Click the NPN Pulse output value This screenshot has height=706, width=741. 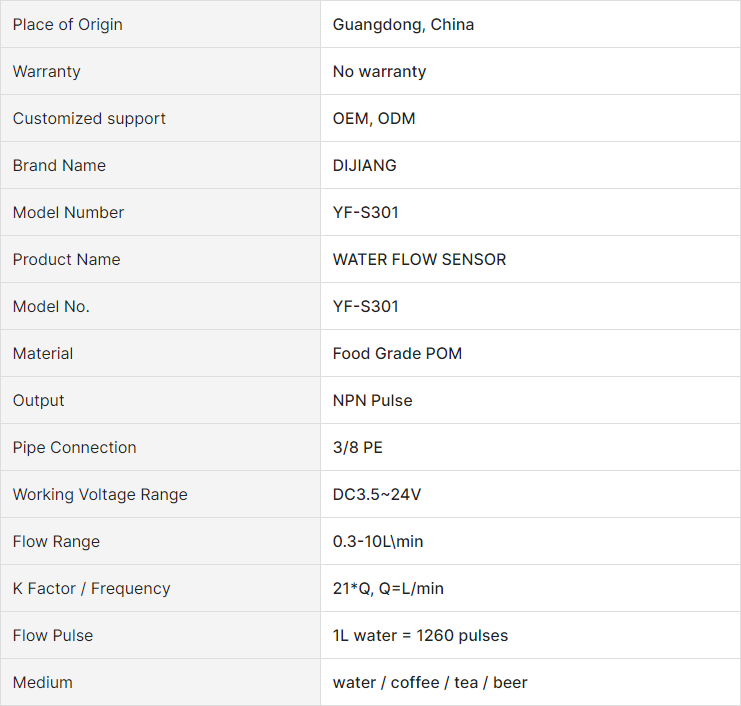tap(372, 401)
